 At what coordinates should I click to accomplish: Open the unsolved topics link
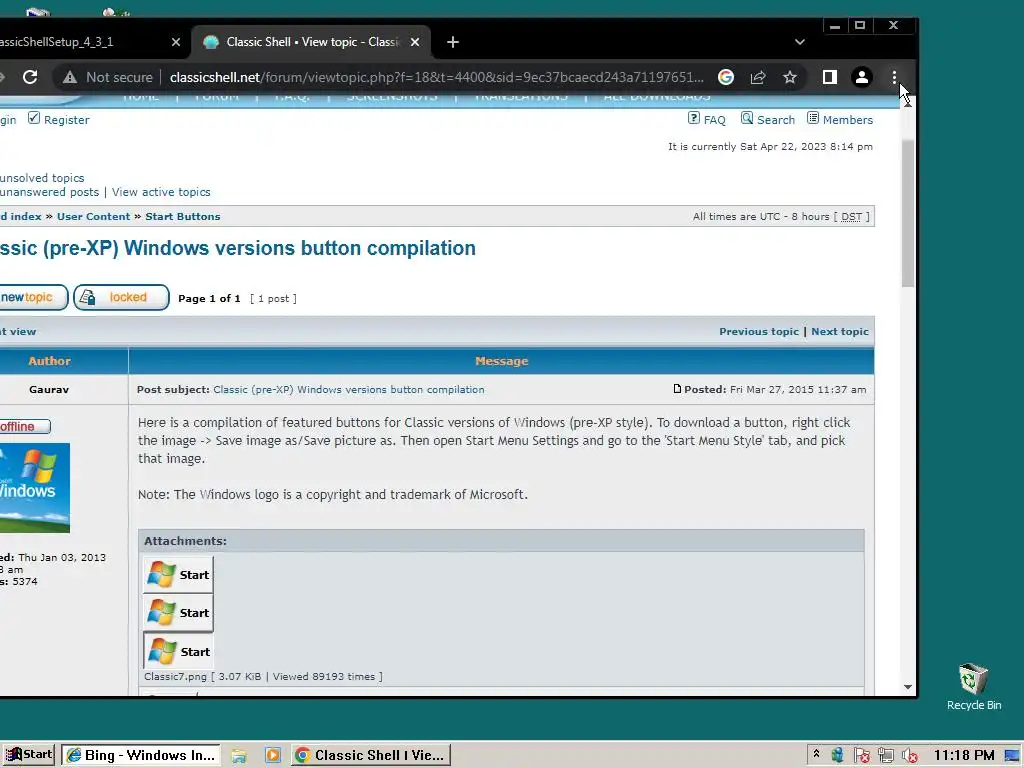pos(42,178)
